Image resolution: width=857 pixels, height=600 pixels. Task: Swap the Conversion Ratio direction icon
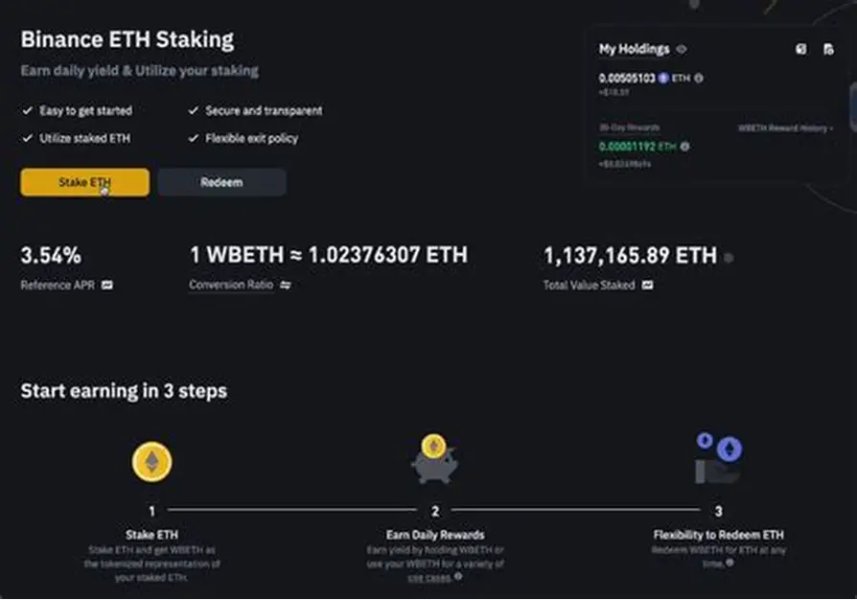click(285, 285)
